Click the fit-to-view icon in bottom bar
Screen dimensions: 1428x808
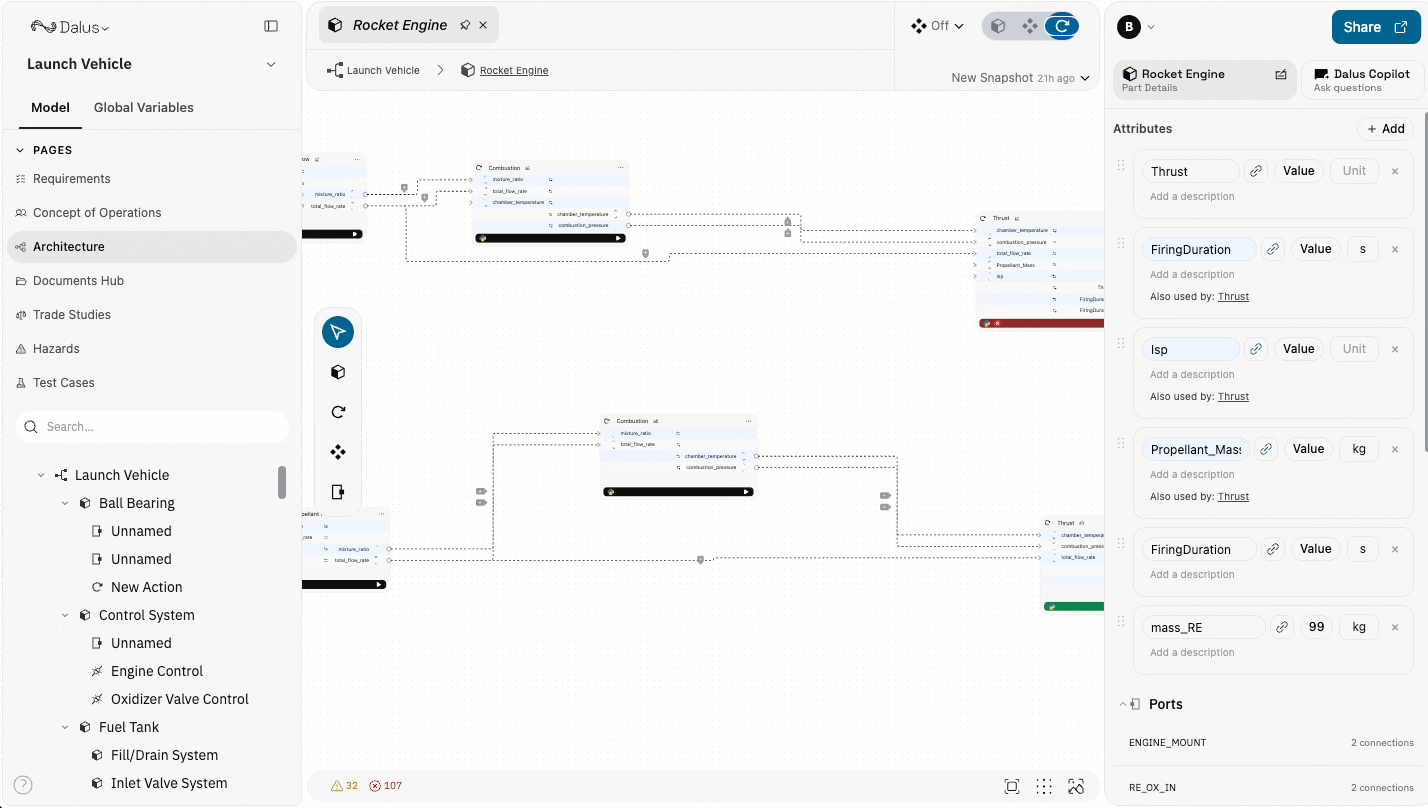click(1012, 786)
